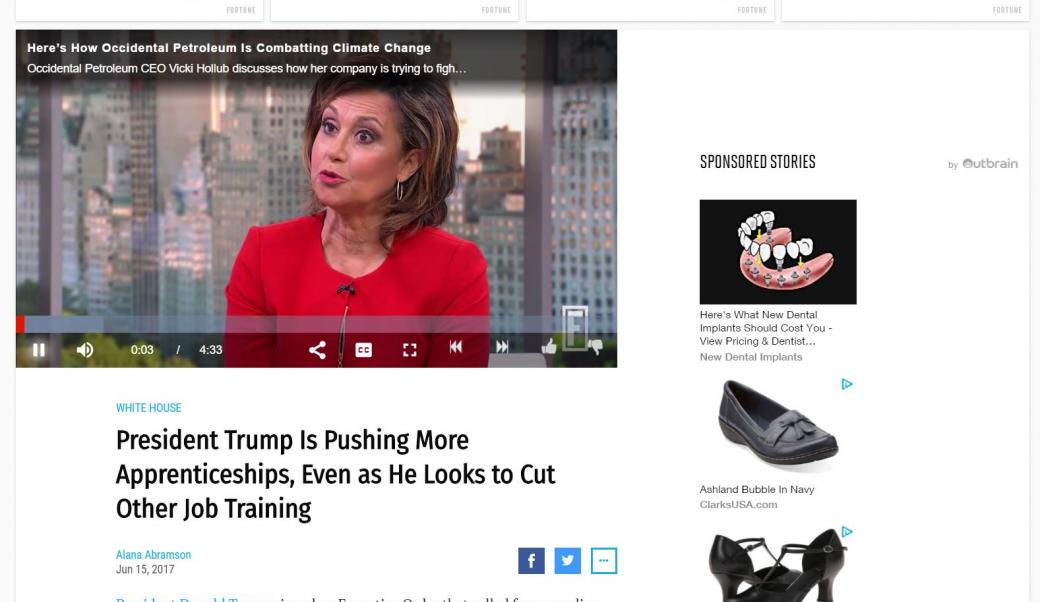
Task: Skip to the next video in the player
Action: [502, 347]
